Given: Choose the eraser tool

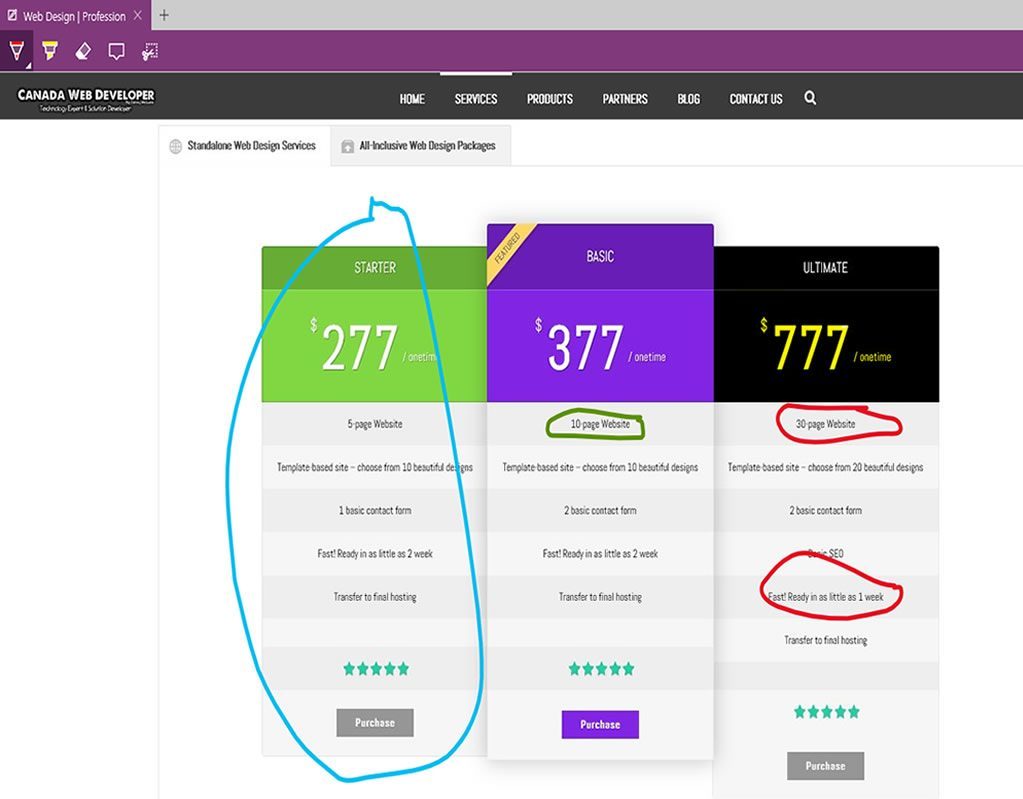Looking at the screenshot, I should 83,51.
